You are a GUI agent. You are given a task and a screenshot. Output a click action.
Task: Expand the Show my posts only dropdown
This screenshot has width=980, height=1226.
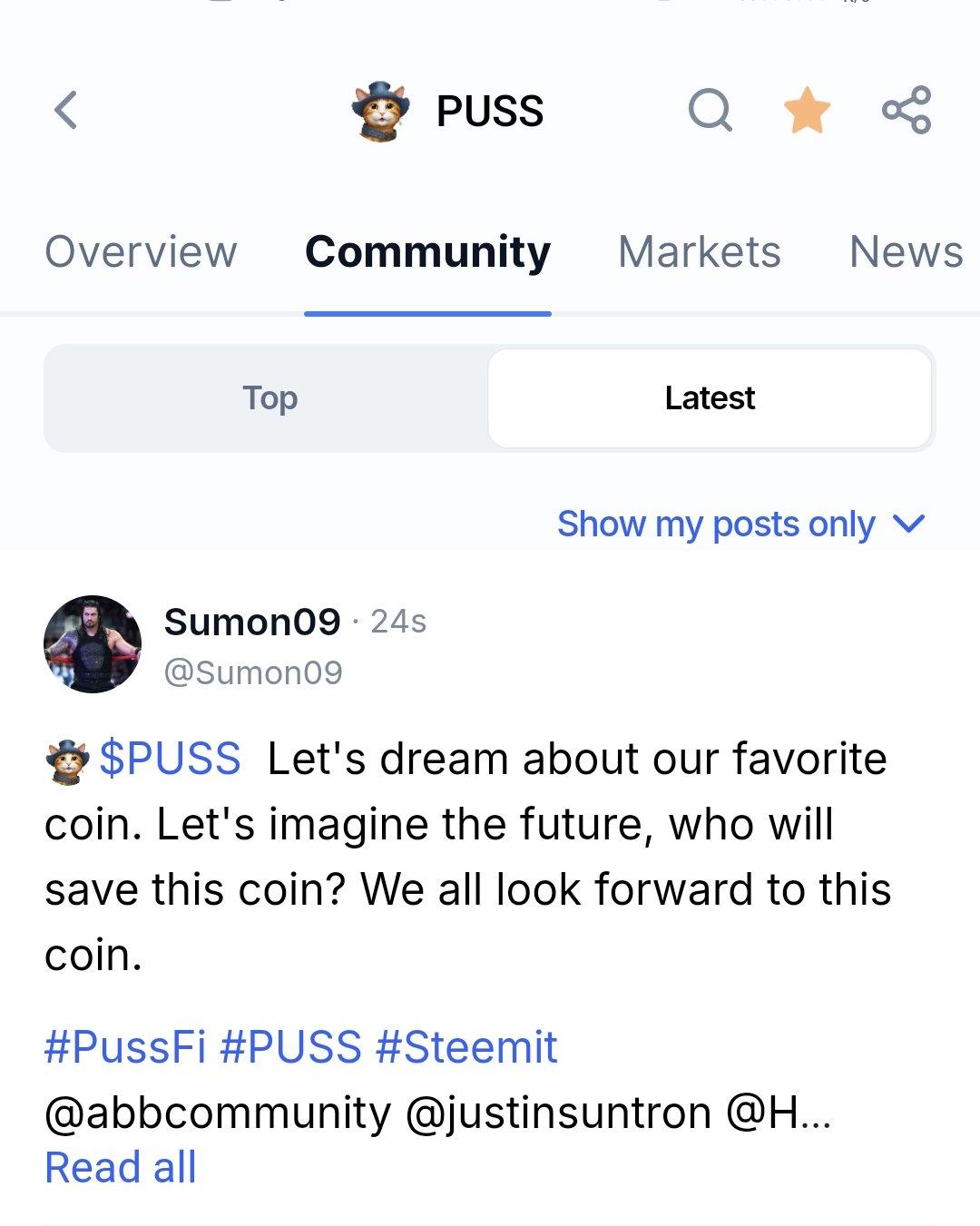point(716,524)
